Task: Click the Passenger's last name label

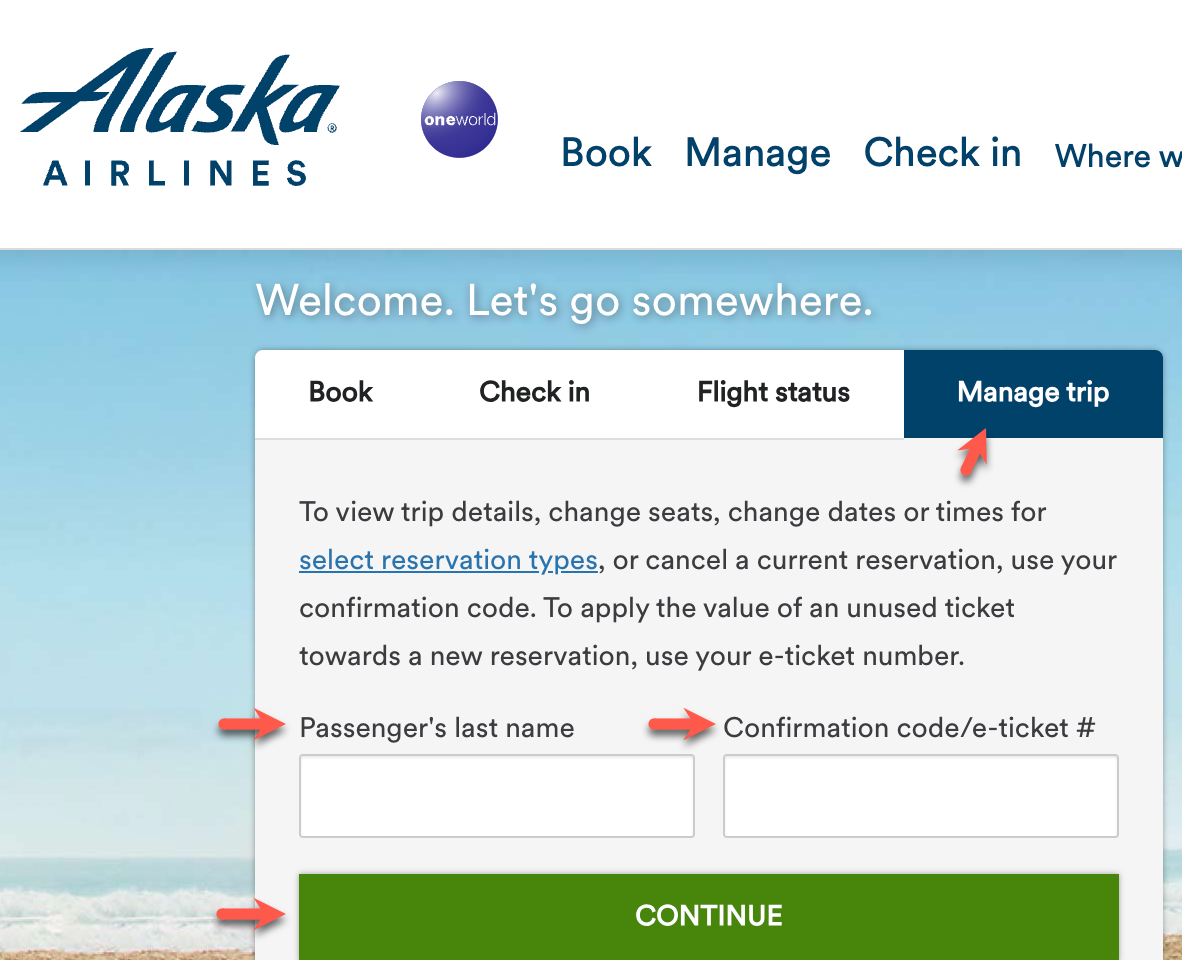Action: [437, 728]
